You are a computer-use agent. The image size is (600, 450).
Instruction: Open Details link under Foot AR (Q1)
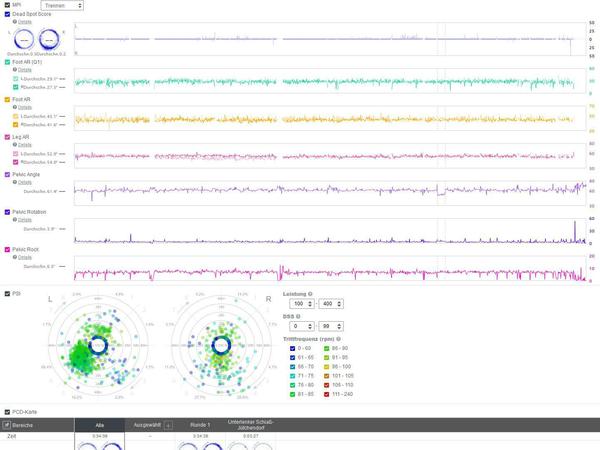coord(25,70)
